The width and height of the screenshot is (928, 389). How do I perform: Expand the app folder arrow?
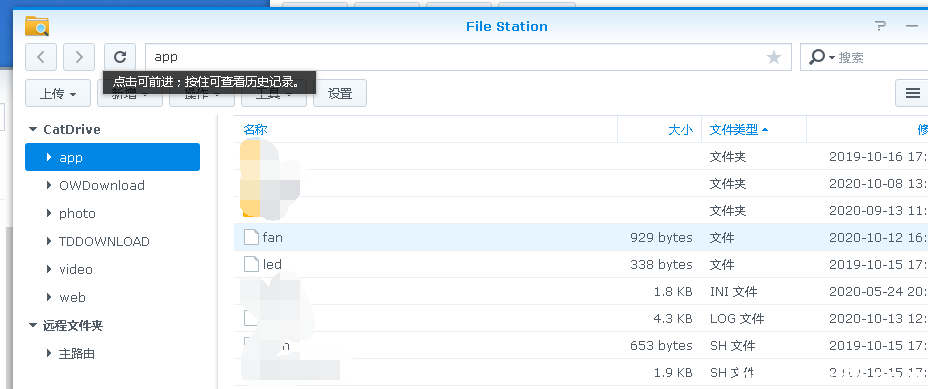pyautogui.click(x=49, y=157)
